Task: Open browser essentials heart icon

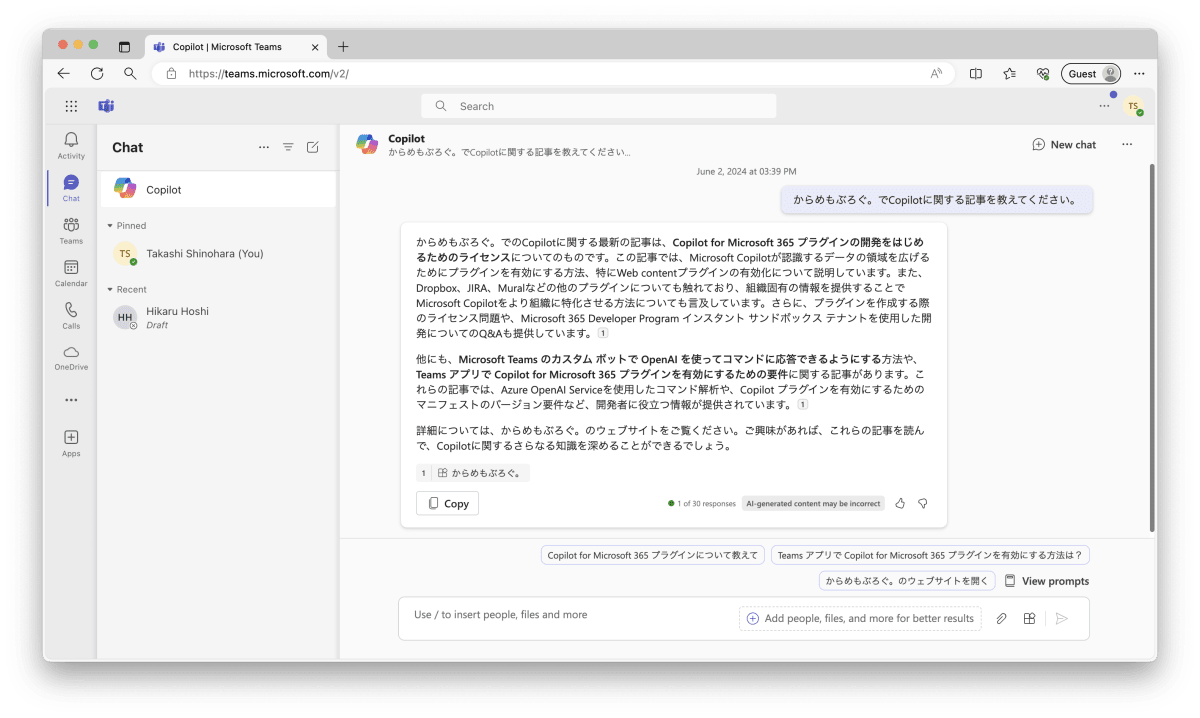Action: 1042,73
